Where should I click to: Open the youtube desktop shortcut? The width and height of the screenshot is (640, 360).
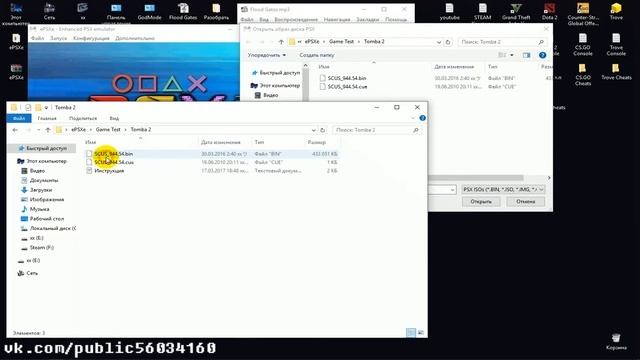[449, 11]
